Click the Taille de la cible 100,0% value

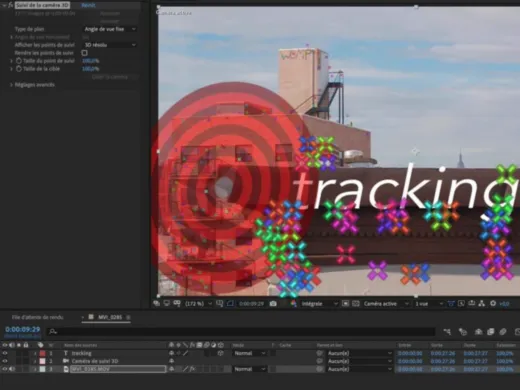[x=91, y=69]
